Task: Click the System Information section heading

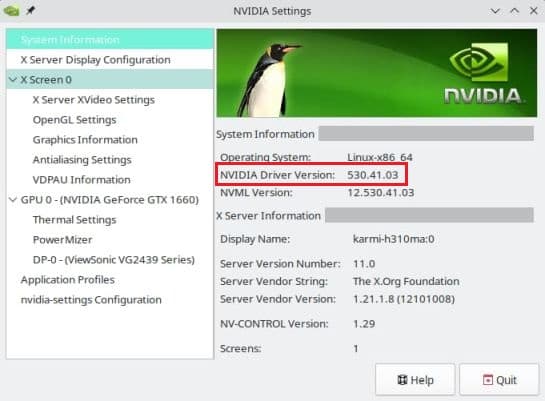Action: pos(265,134)
